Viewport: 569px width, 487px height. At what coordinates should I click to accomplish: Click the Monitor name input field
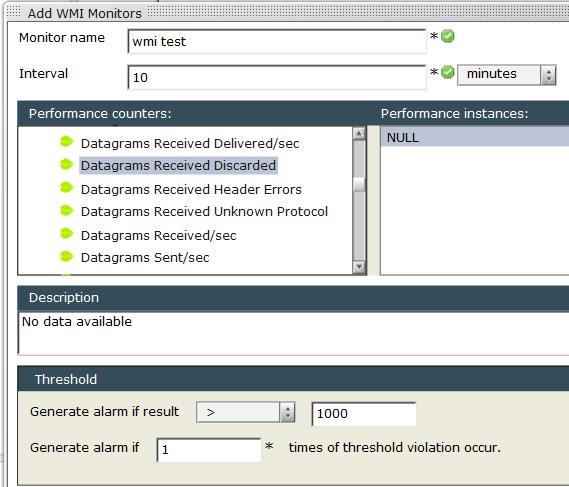277,41
